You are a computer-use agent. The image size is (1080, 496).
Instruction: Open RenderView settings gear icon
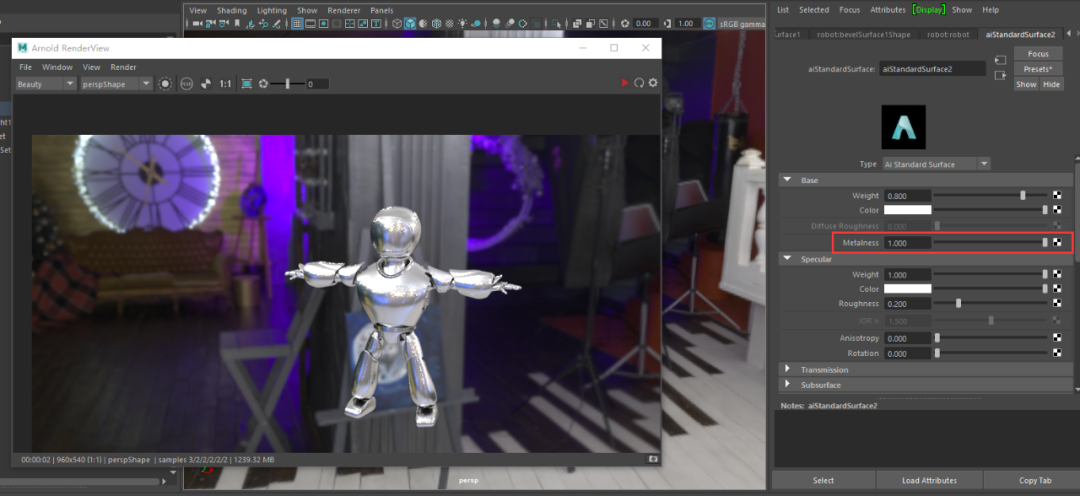pyautogui.click(x=653, y=83)
